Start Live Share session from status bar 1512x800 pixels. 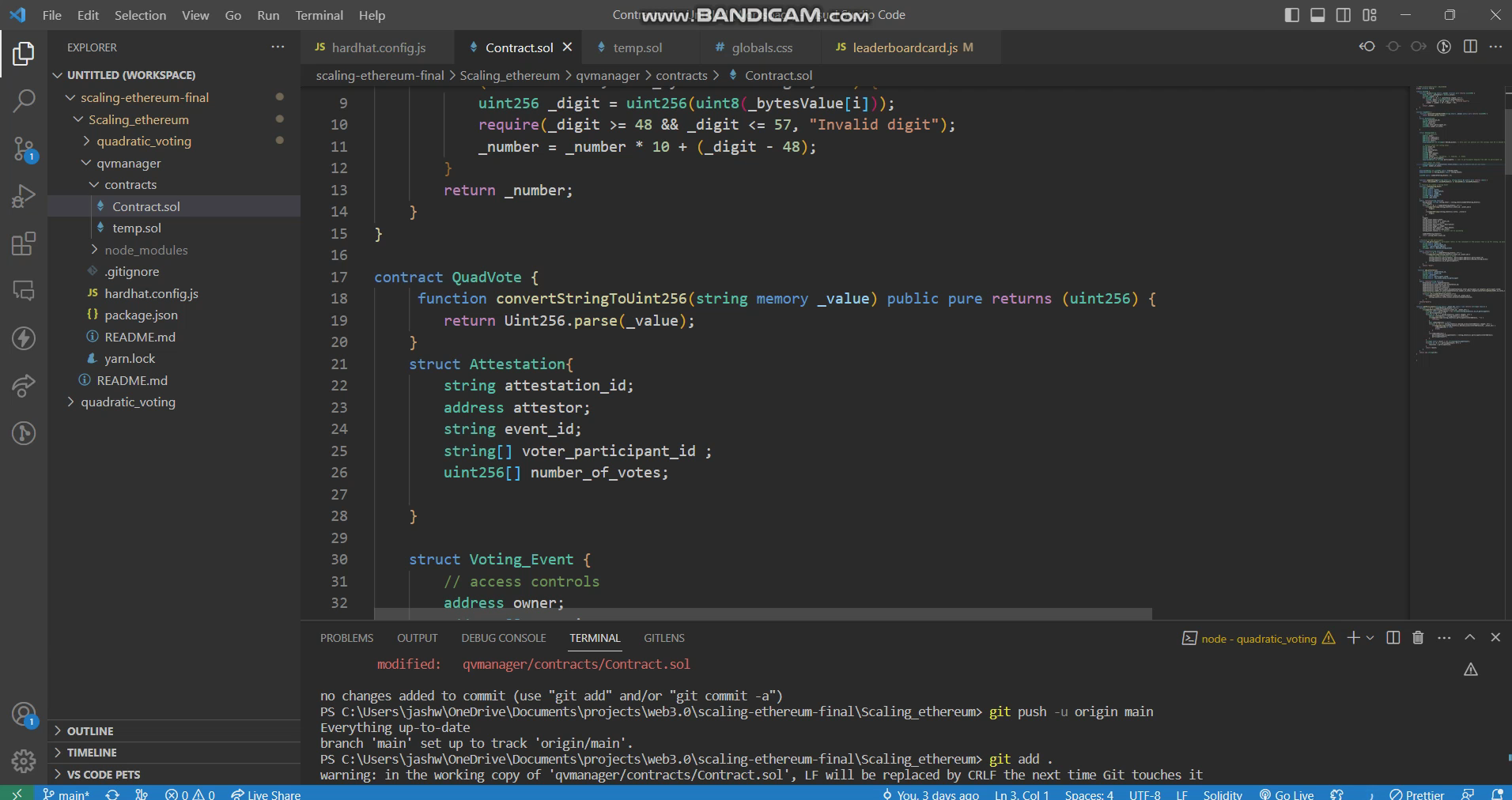pyautogui.click(x=266, y=794)
